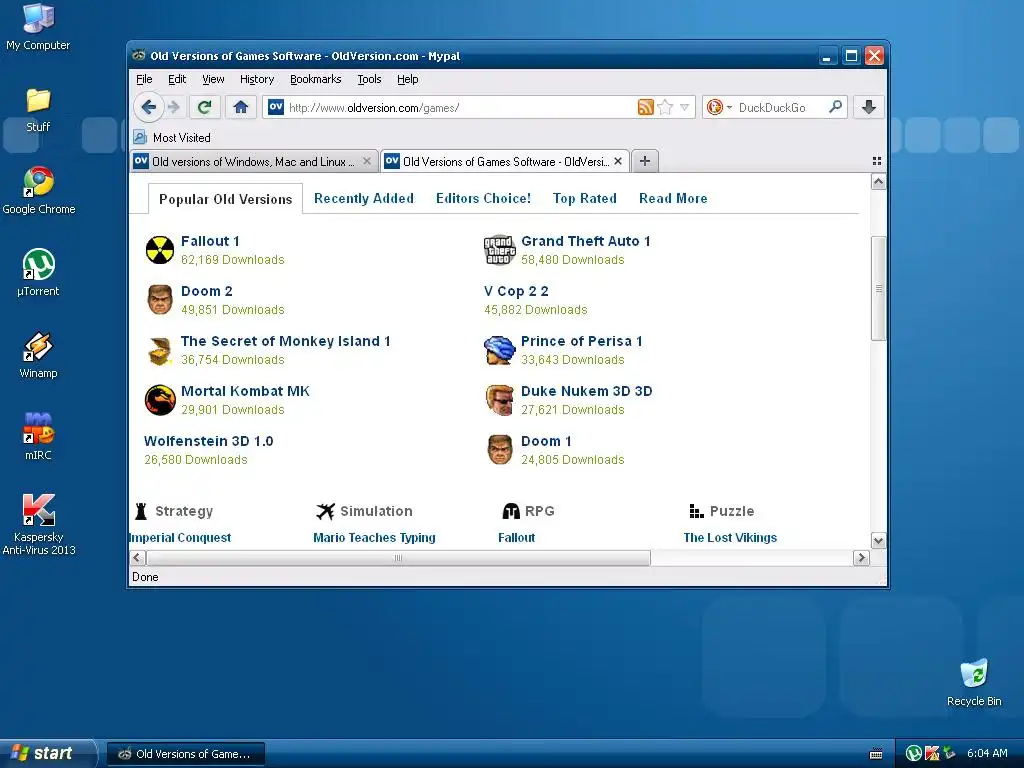Viewport: 1024px width, 768px height.
Task: Click the Old Versions of Game taskbar button
Action: tap(186, 754)
